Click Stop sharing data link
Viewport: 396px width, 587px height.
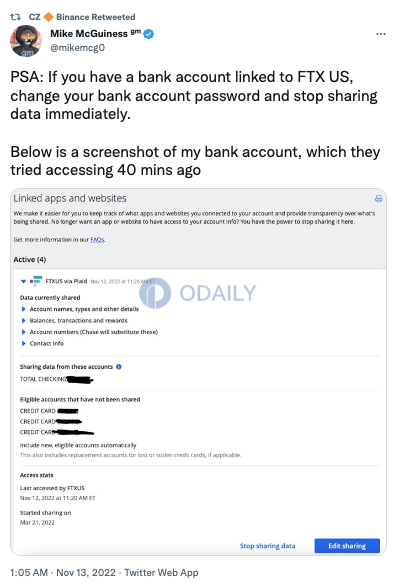(x=267, y=546)
